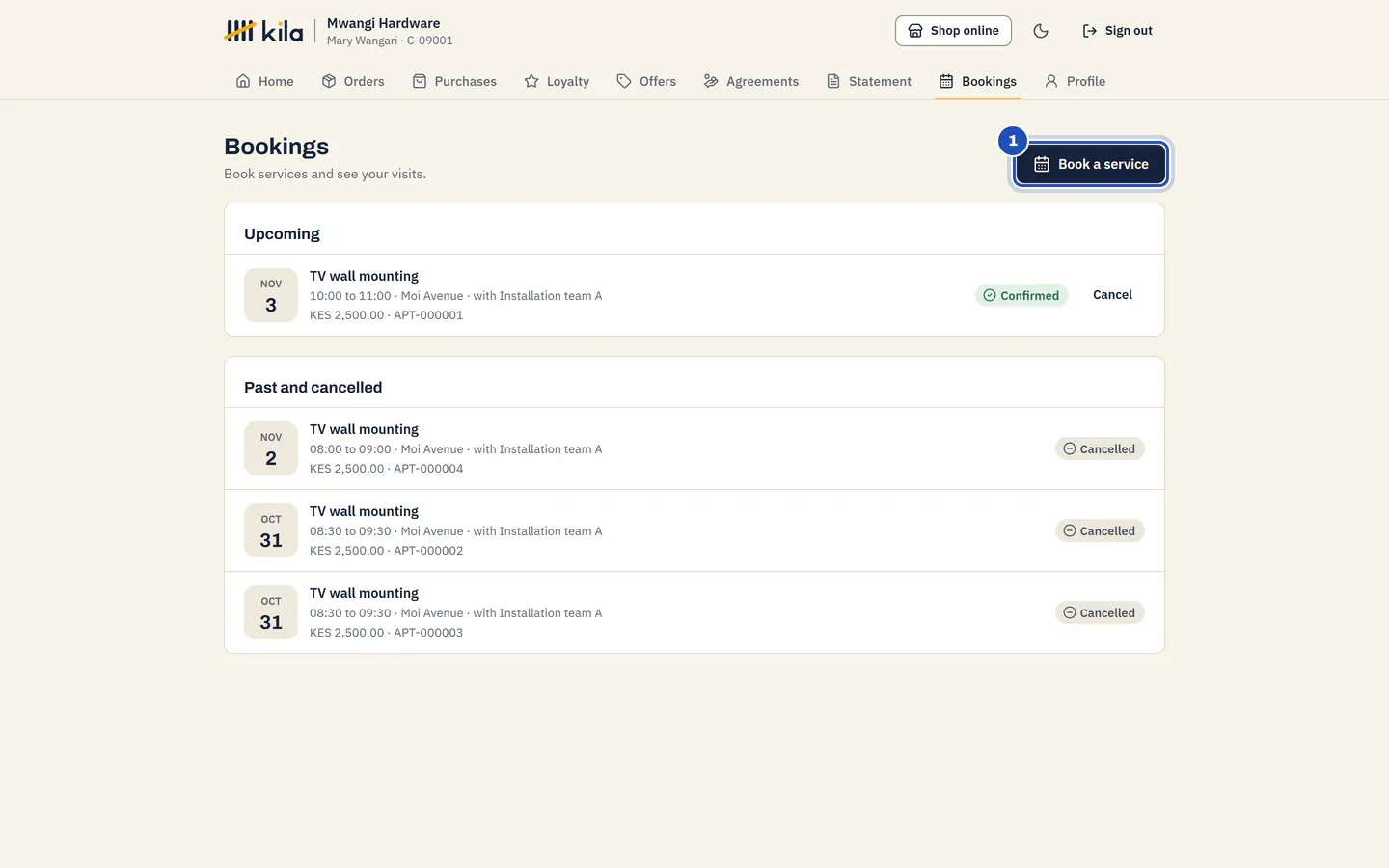Click TV wall mounting title of APT-000001
The height and width of the screenshot is (868, 1389).
[364, 276]
